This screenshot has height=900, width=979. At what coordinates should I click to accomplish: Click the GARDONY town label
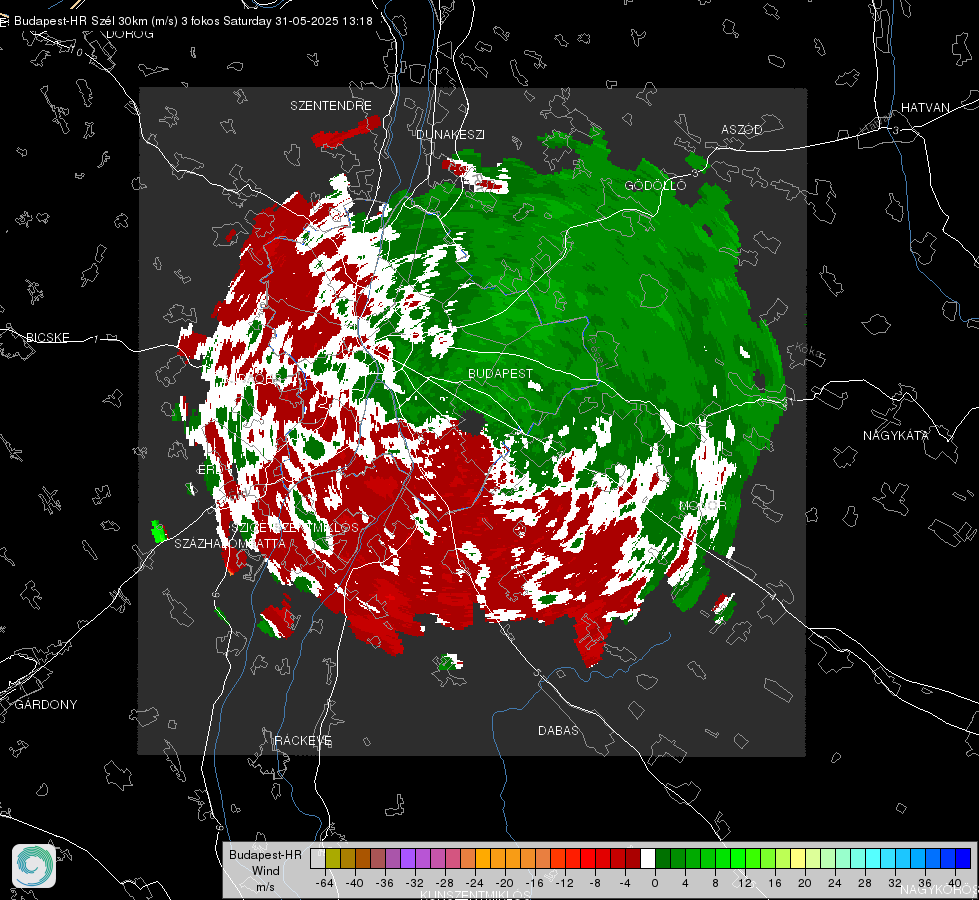coord(46,705)
